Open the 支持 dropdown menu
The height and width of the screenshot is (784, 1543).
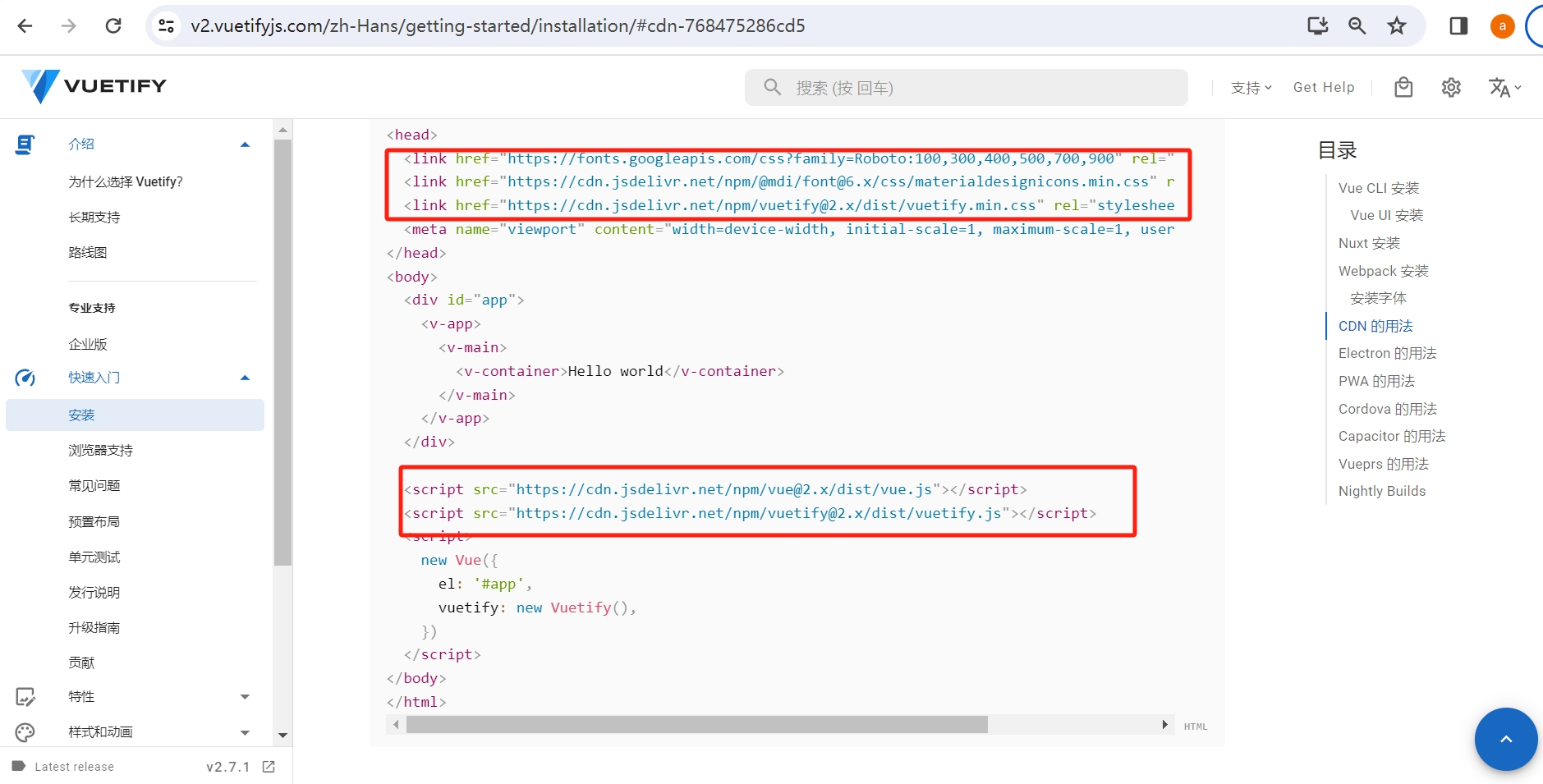[1251, 87]
